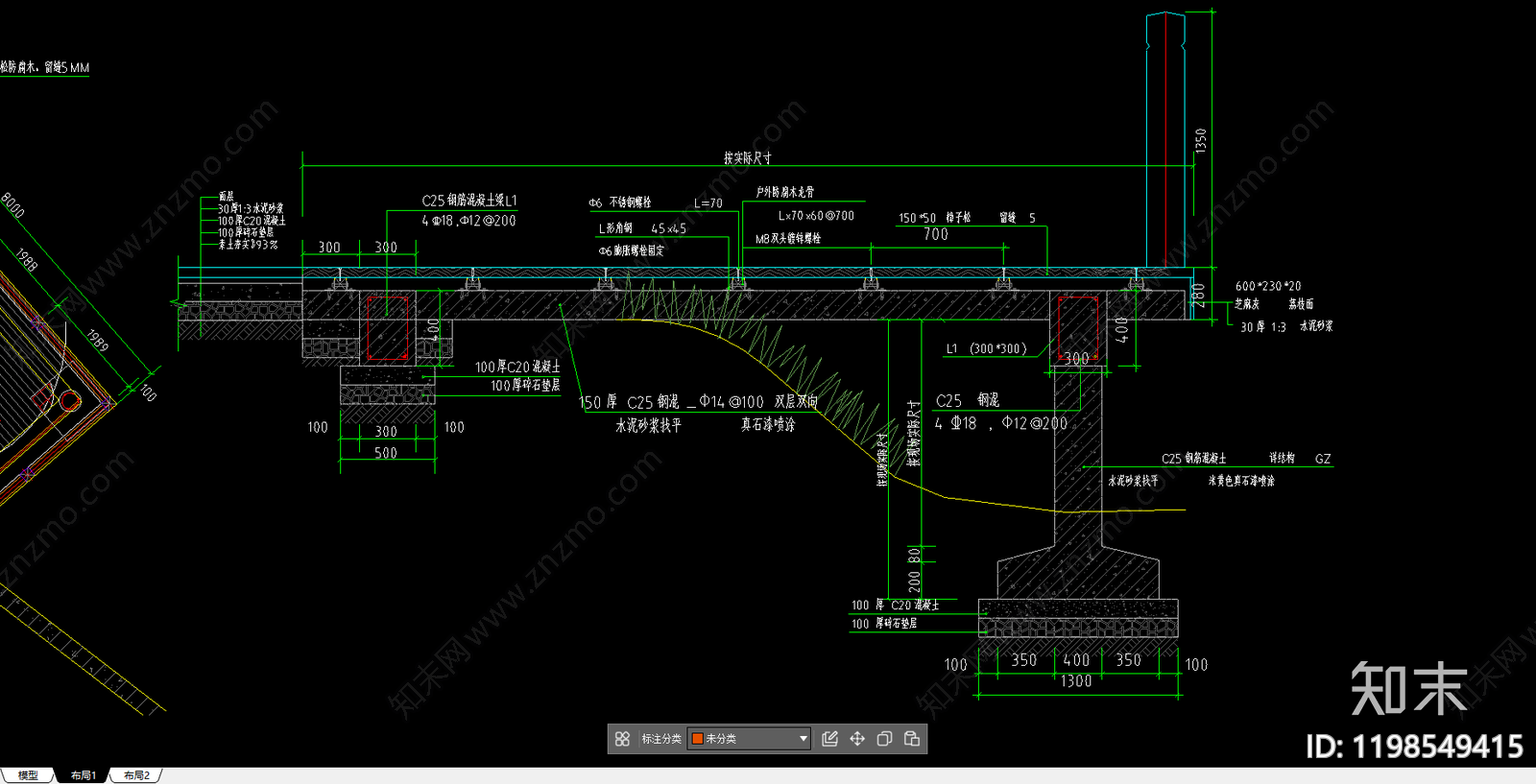Select the L1 (300*300) beam label

click(986, 349)
